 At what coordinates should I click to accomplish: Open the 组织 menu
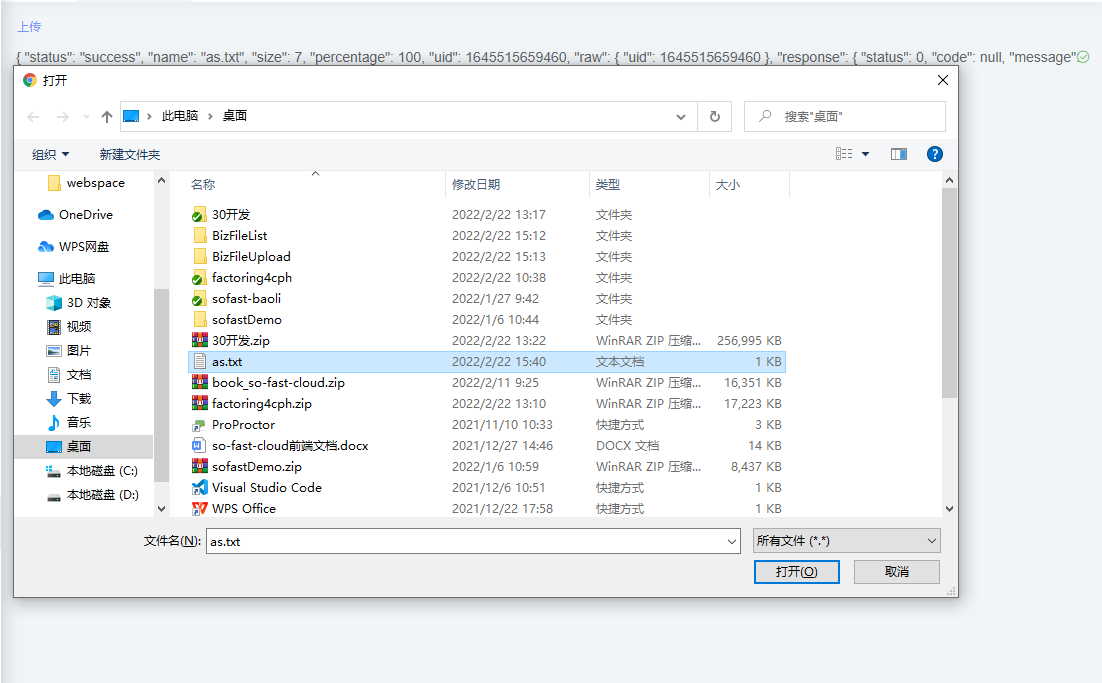[50, 155]
